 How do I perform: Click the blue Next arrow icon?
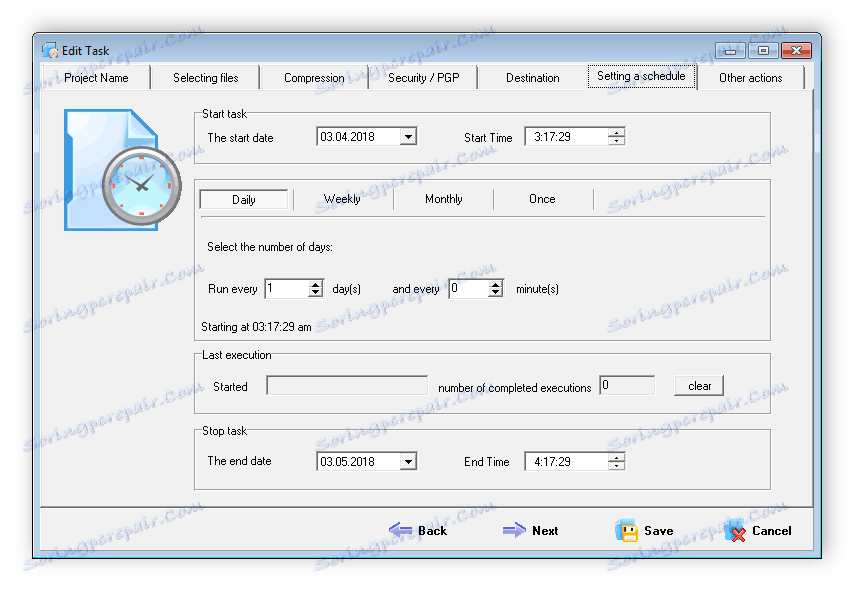(x=515, y=530)
